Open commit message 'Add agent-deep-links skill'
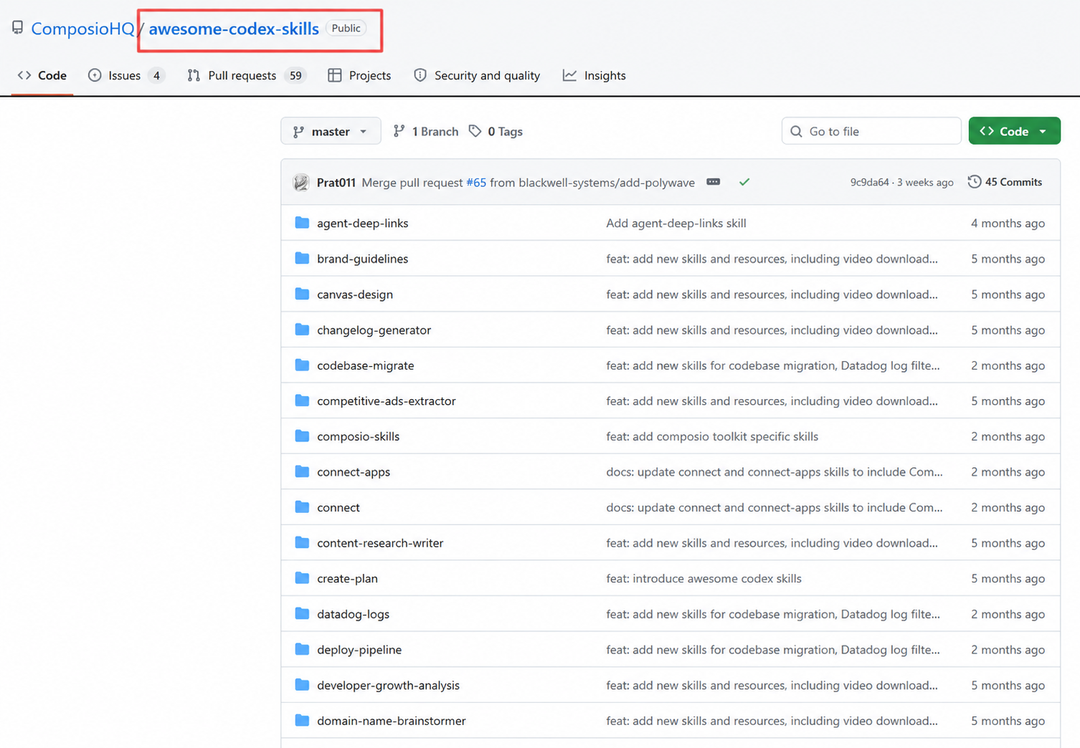The width and height of the screenshot is (1080, 748). pos(676,223)
